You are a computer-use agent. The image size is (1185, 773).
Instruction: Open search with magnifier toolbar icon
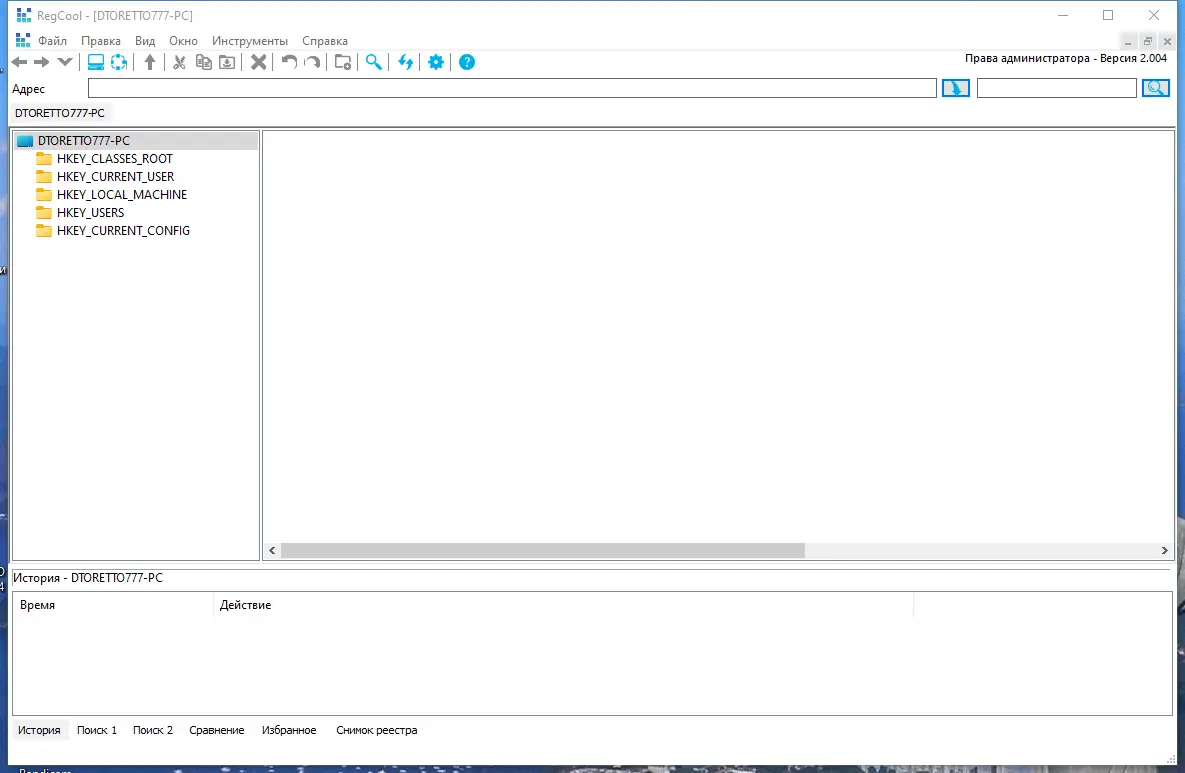pyautogui.click(x=373, y=62)
